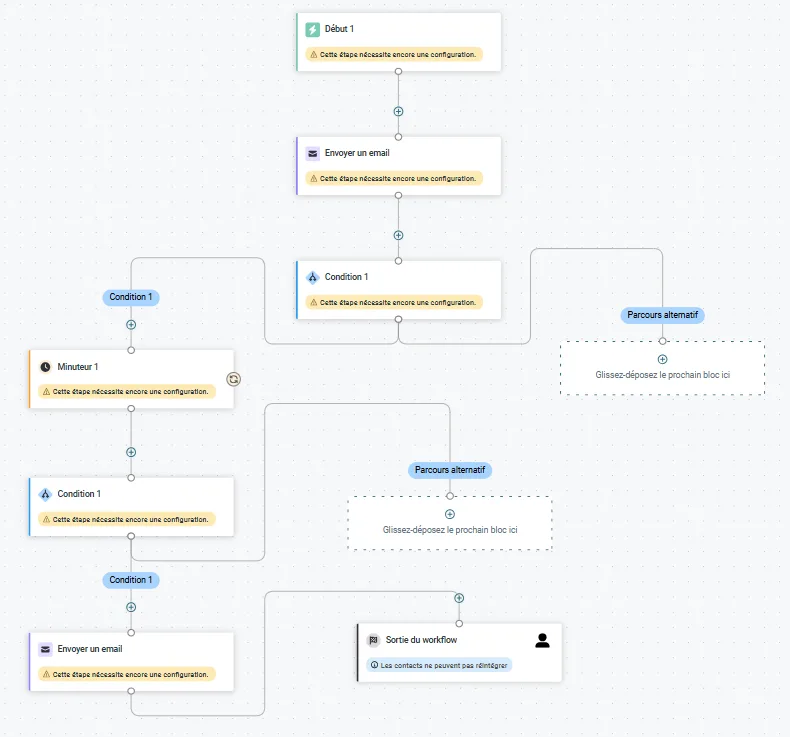Click the clock icon of Minuteur 1
This screenshot has height=737, width=790.
(x=45, y=367)
